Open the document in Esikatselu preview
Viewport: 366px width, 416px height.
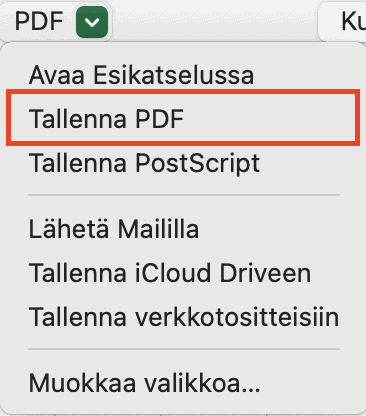[x=183, y=75]
